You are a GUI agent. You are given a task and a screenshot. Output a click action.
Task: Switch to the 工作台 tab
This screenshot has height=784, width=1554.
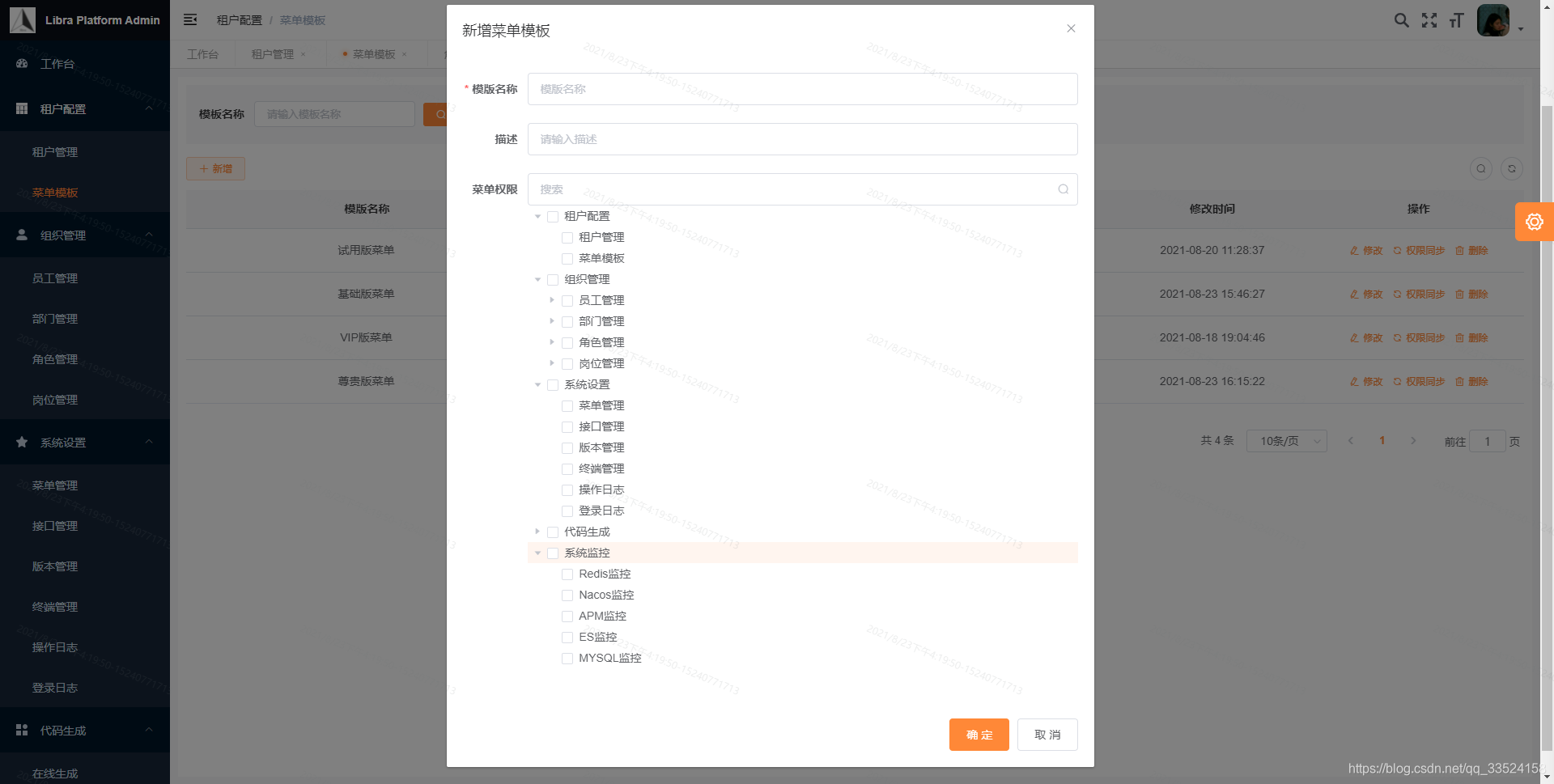pos(203,53)
